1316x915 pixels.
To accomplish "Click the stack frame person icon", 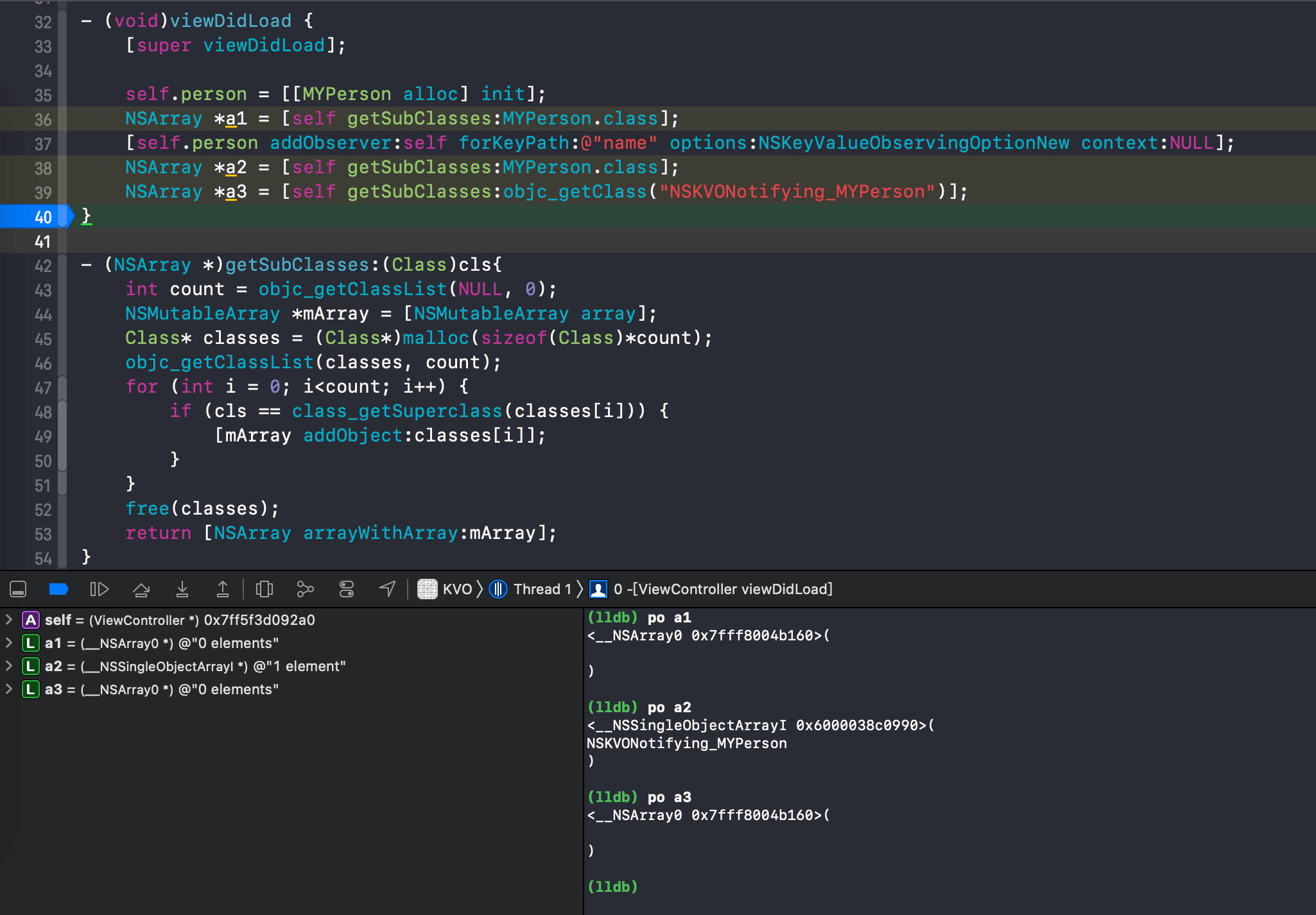I will pyautogui.click(x=598, y=589).
